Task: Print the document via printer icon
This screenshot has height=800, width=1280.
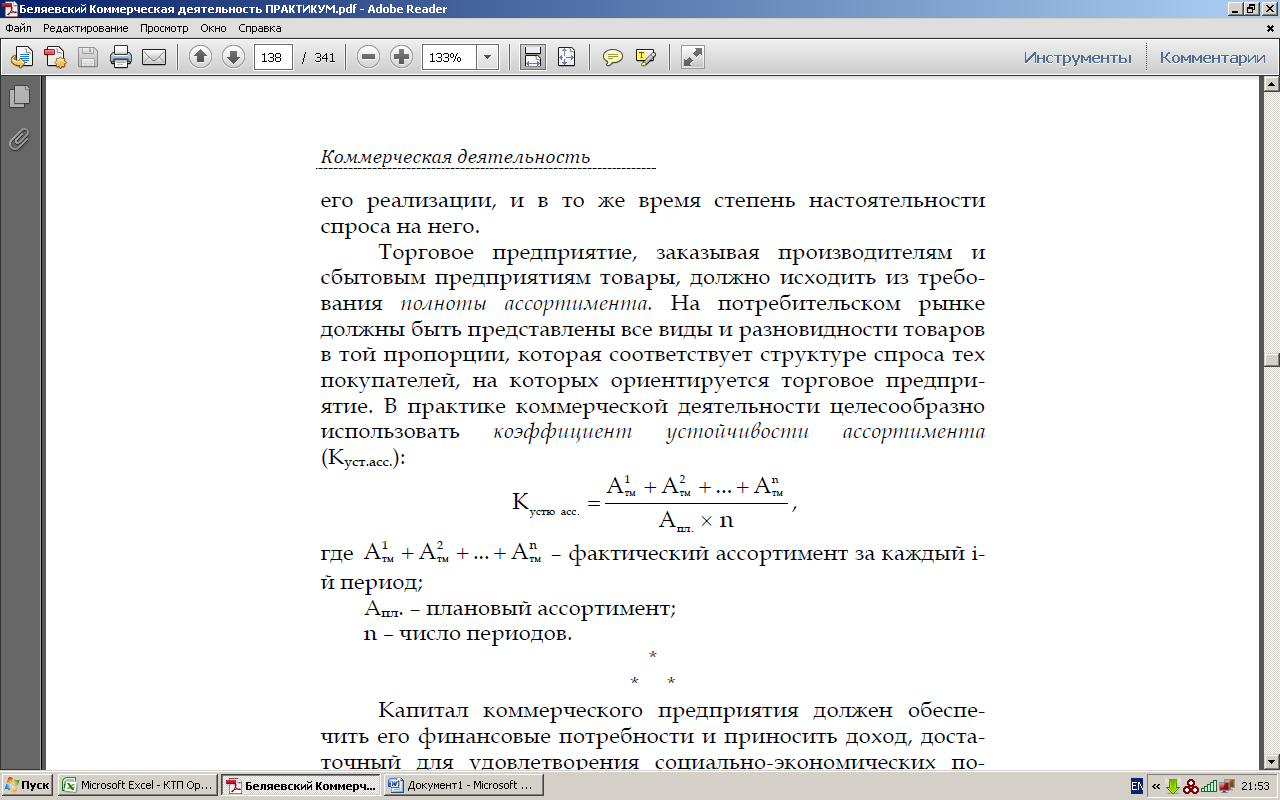Action: point(121,57)
